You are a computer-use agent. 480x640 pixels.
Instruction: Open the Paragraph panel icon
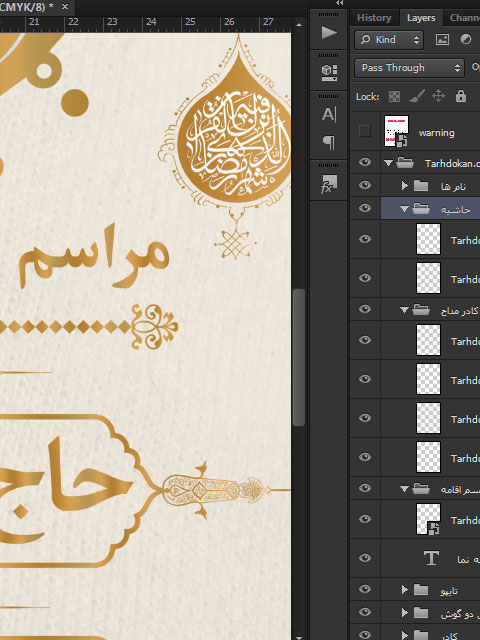point(329,142)
